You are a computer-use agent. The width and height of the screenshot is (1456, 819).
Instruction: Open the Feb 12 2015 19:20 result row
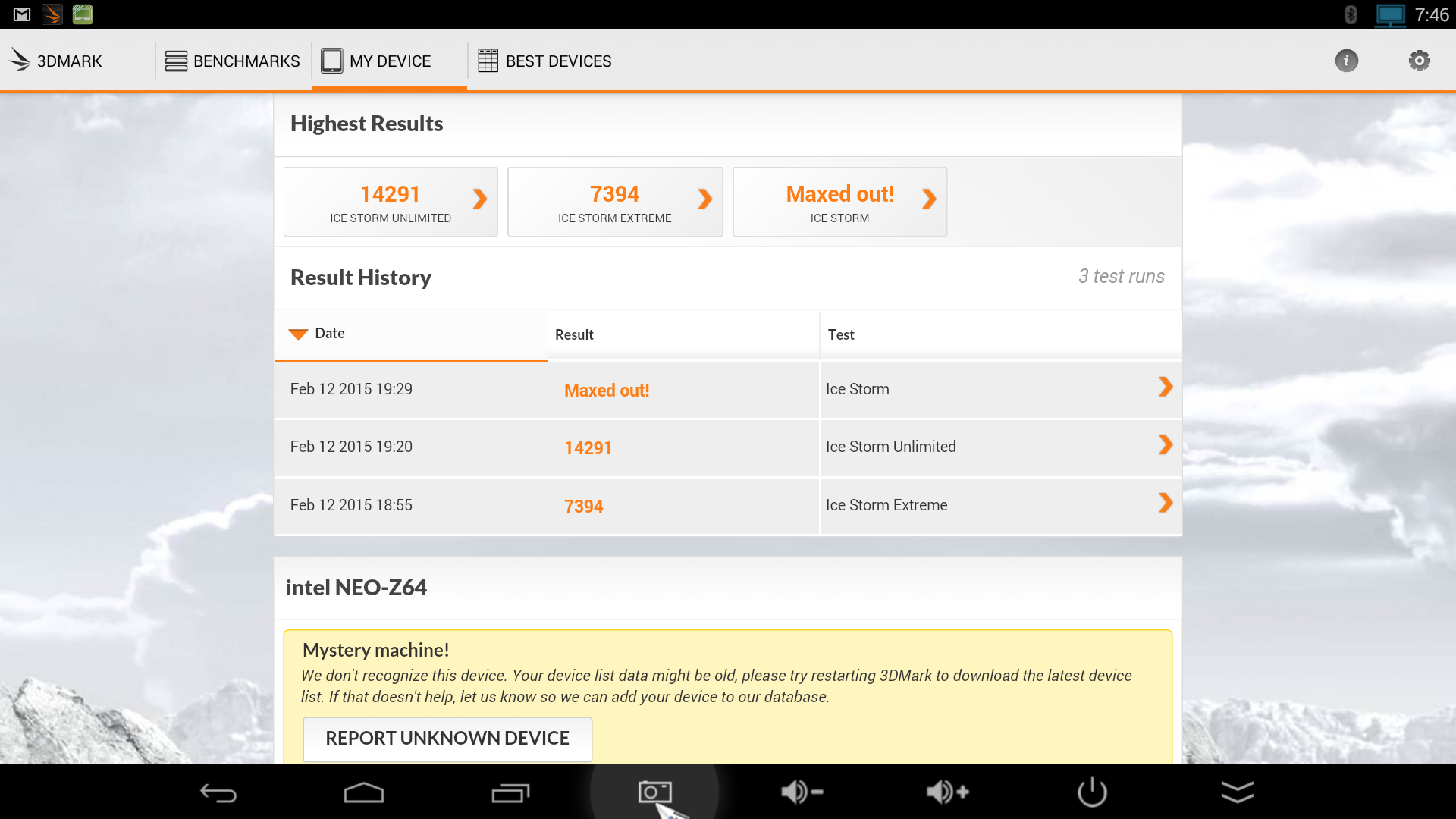click(728, 447)
